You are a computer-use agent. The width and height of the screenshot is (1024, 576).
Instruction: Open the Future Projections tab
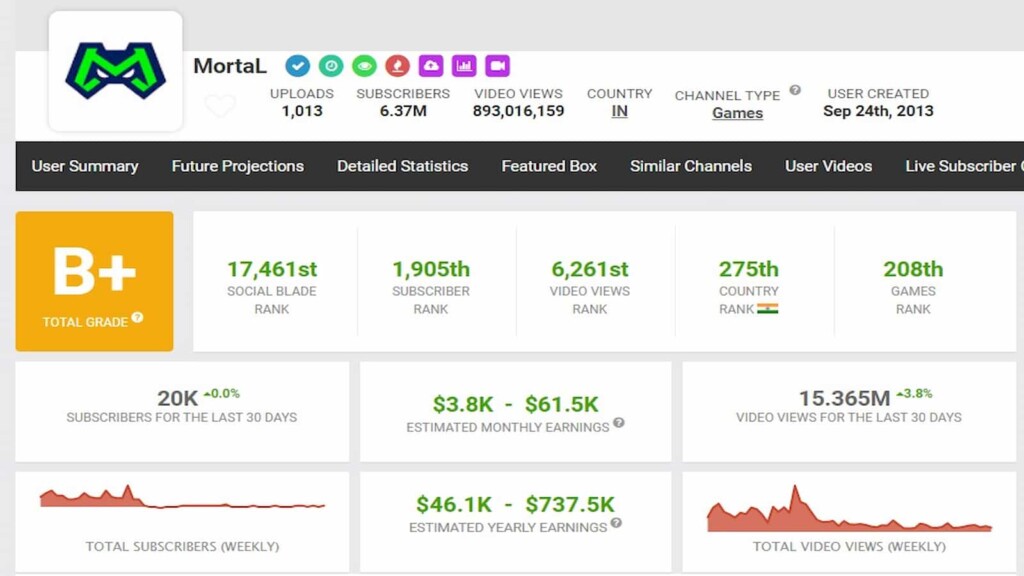coord(238,166)
